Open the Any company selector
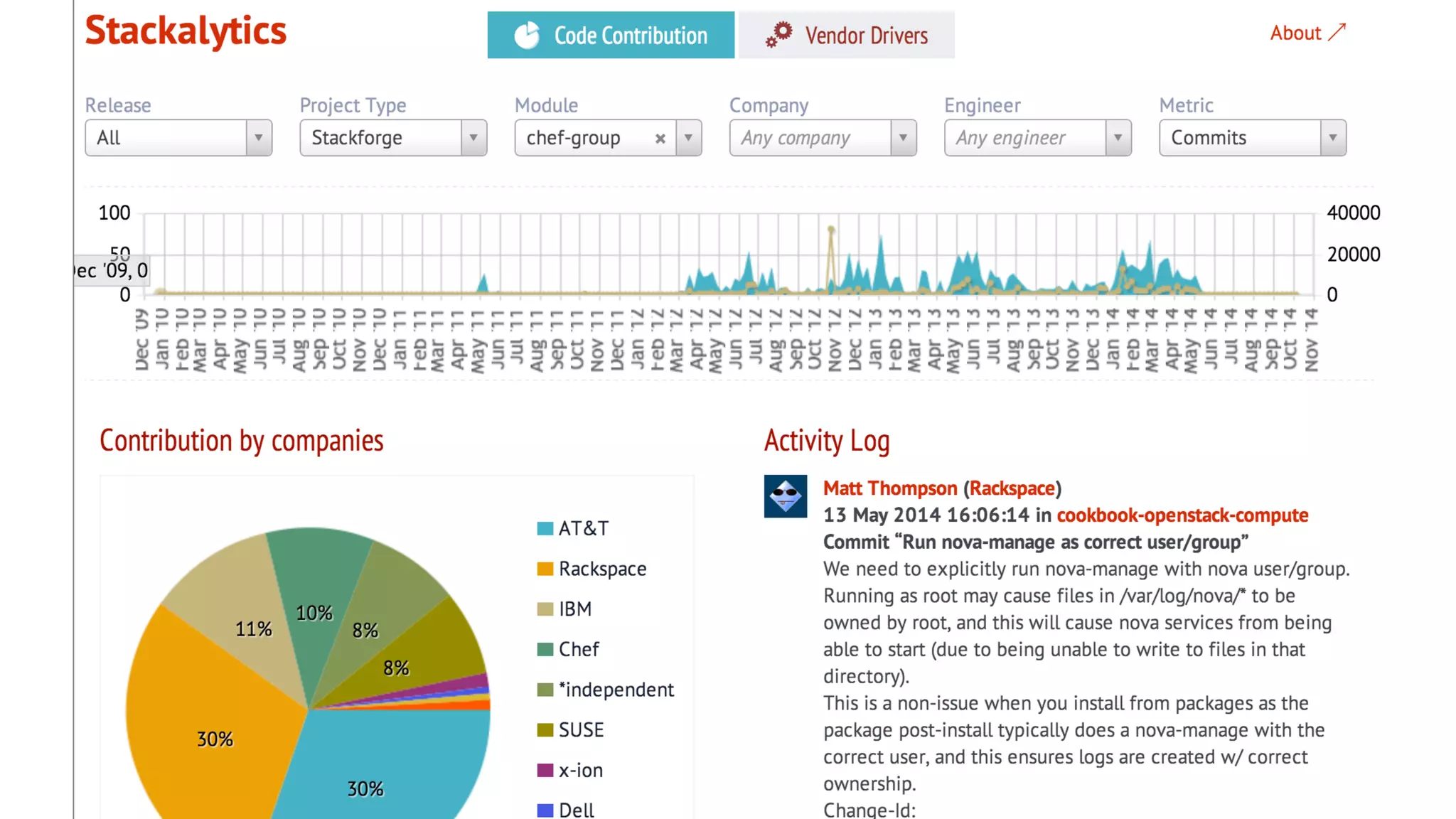Viewport: 1456px width, 819px height. [822, 138]
